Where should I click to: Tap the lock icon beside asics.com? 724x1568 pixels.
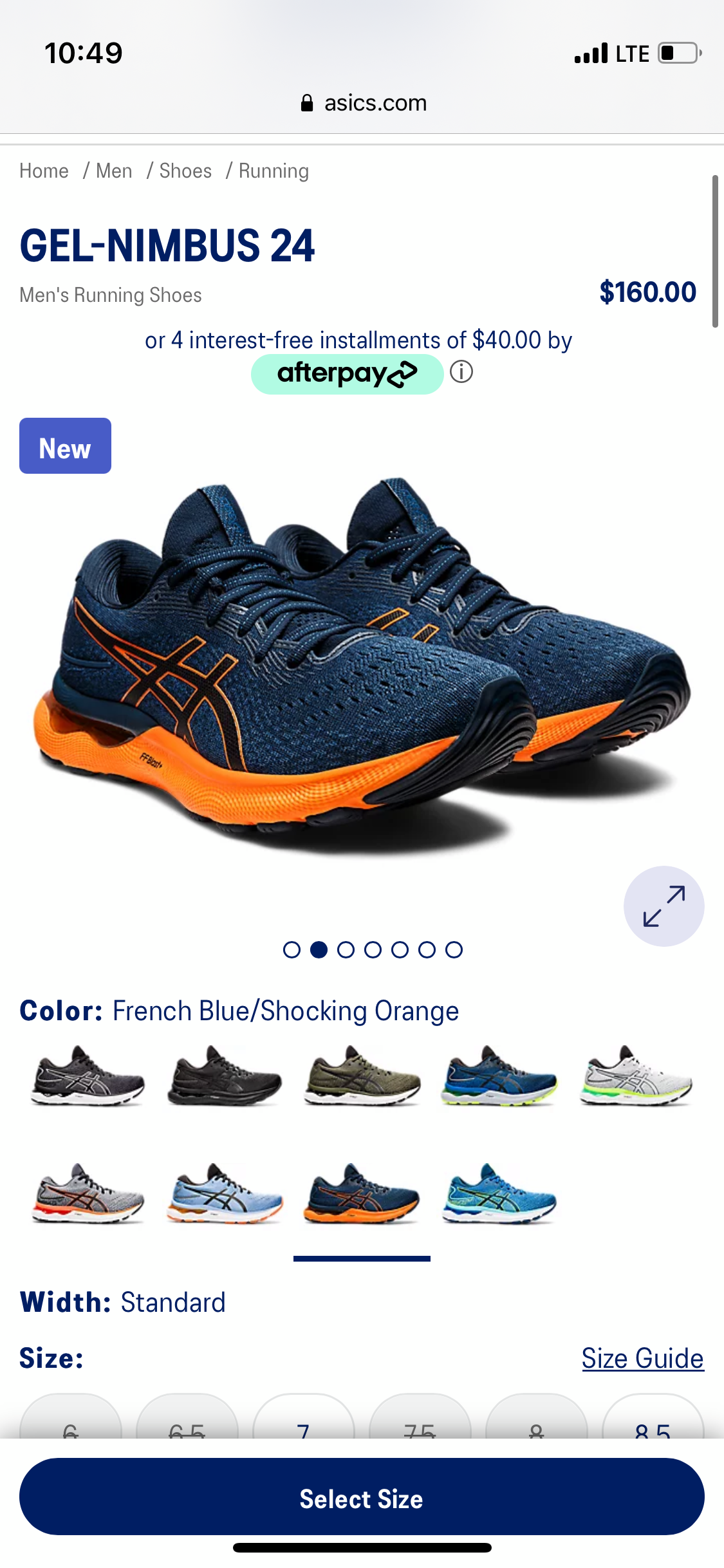(x=307, y=103)
